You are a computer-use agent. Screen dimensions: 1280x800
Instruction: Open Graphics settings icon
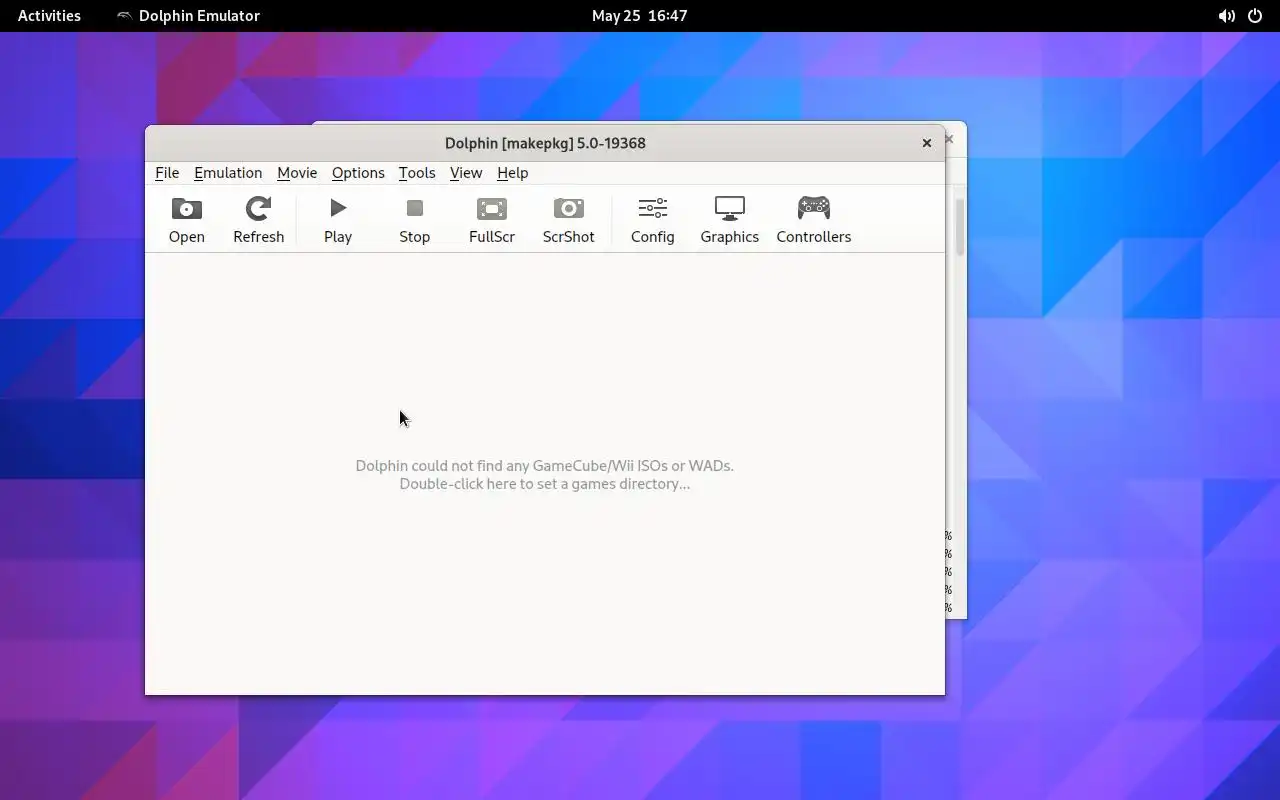(x=730, y=208)
